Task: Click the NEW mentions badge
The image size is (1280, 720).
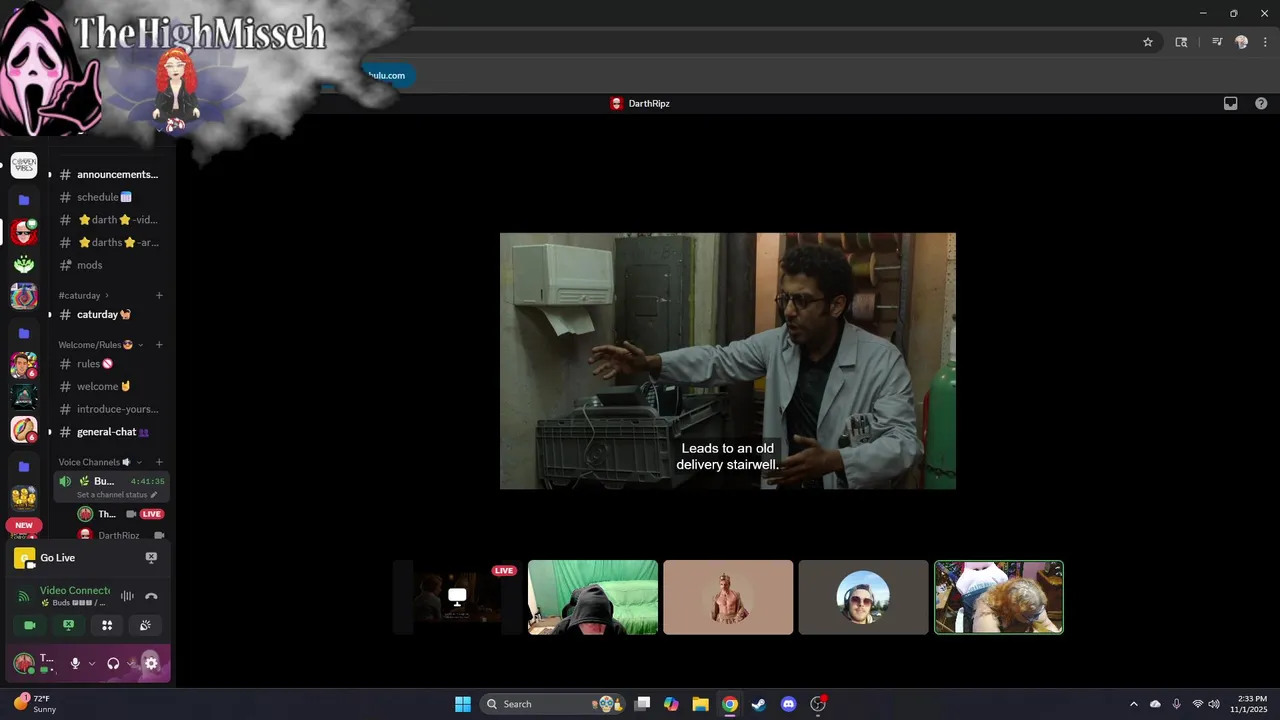Action: click(24, 525)
